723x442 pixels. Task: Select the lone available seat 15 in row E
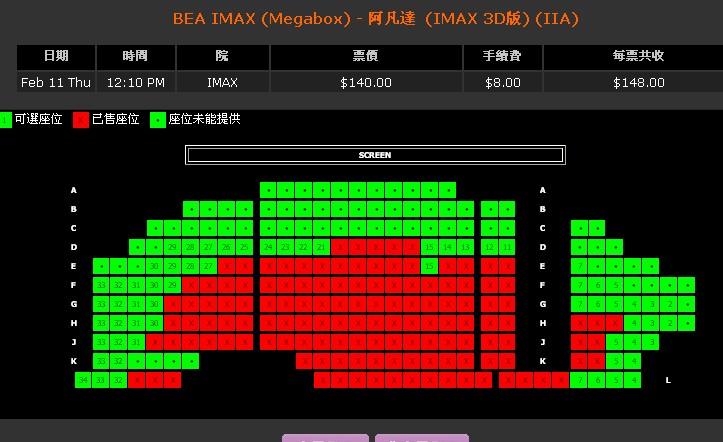coord(430,266)
